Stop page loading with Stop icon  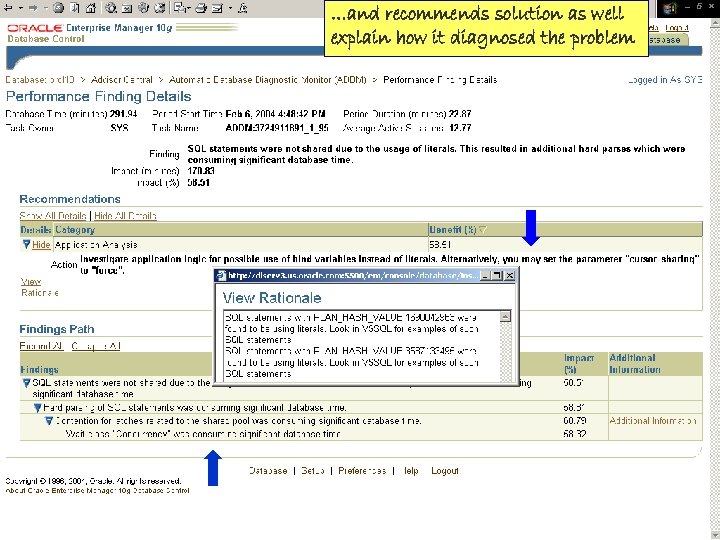58,8
